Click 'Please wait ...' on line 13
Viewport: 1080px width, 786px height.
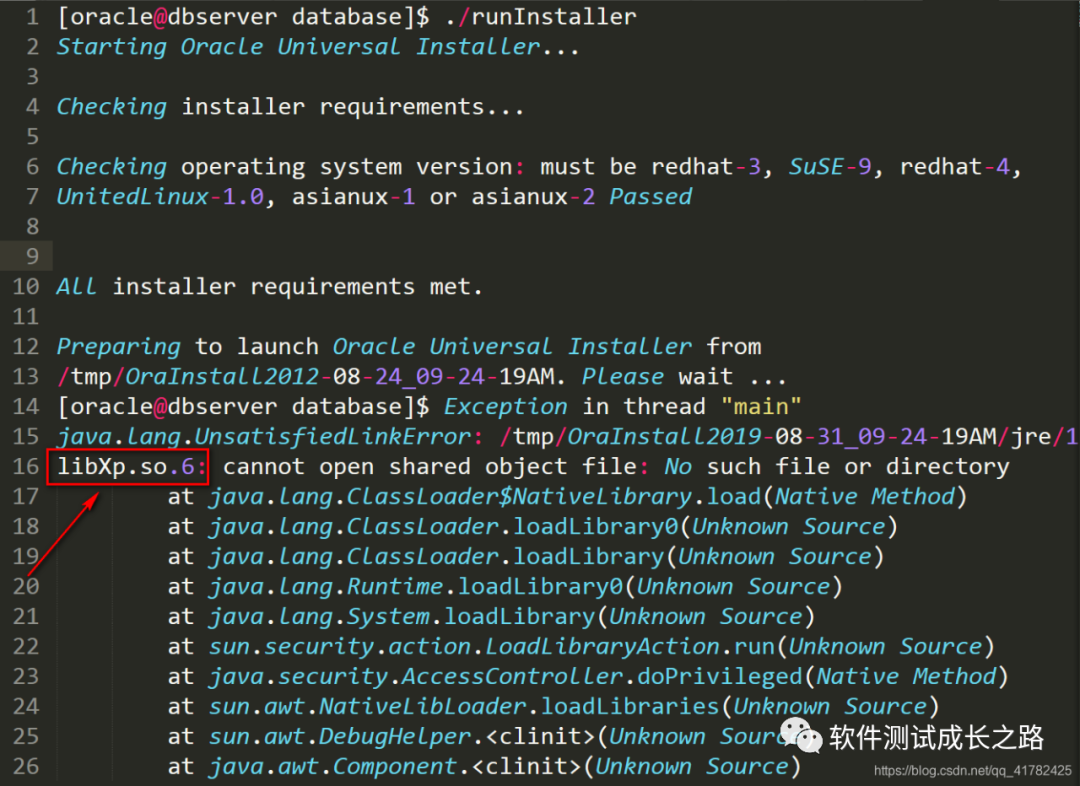pyautogui.click(x=685, y=377)
